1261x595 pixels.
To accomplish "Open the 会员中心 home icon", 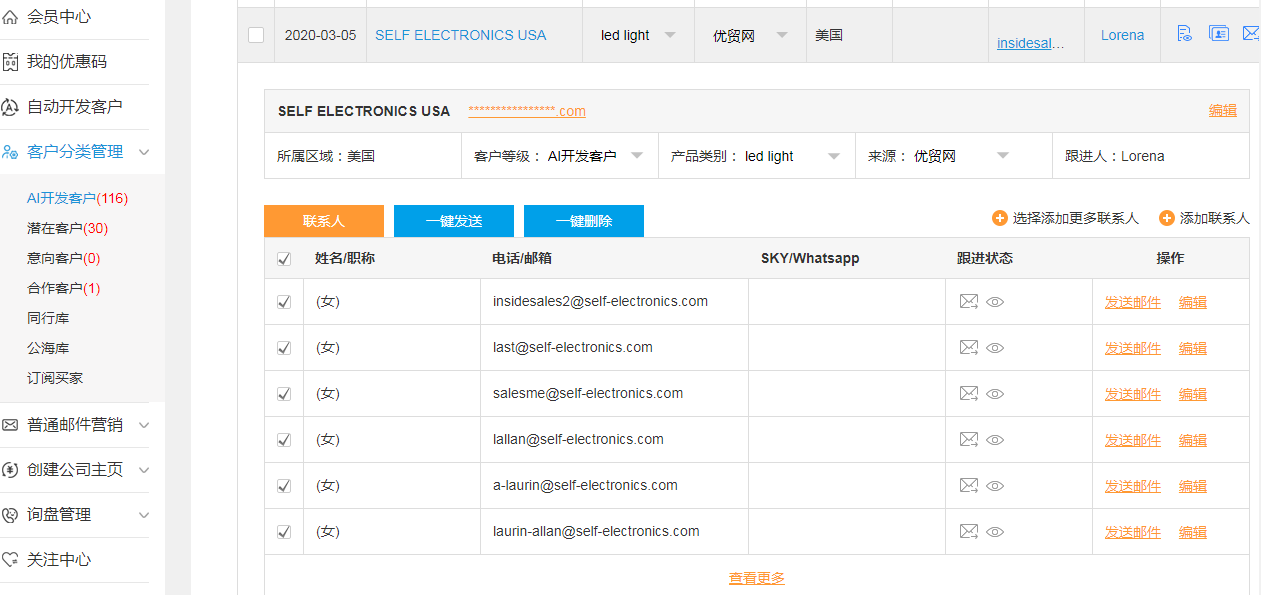I will click(x=9, y=17).
